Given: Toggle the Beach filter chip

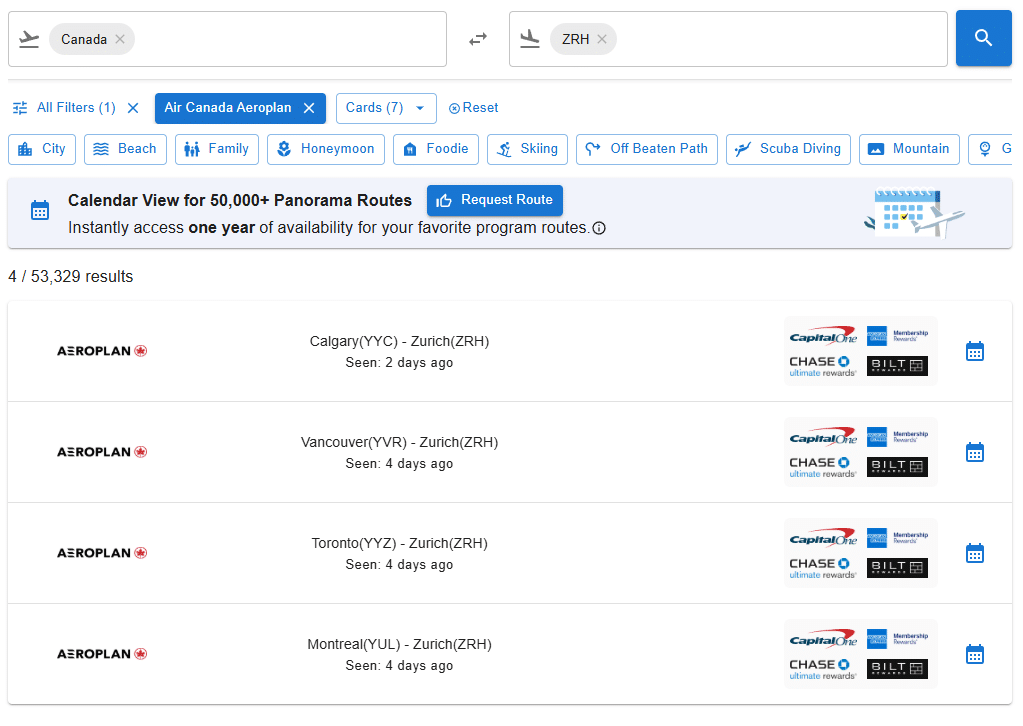Looking at the screenshot, I should point(125,149).
